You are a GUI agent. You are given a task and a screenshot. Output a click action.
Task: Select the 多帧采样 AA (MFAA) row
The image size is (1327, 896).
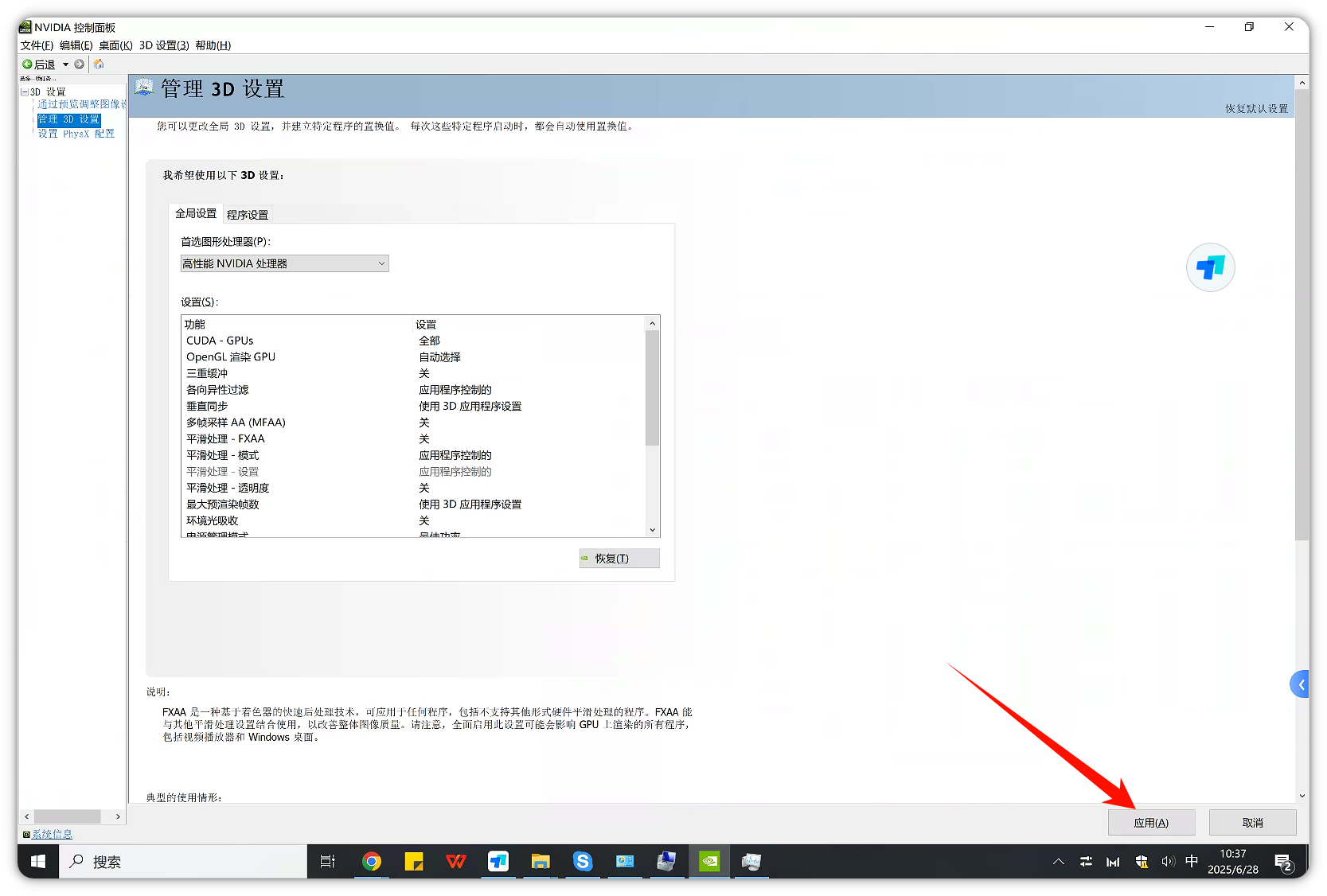(x=413, y=423)
